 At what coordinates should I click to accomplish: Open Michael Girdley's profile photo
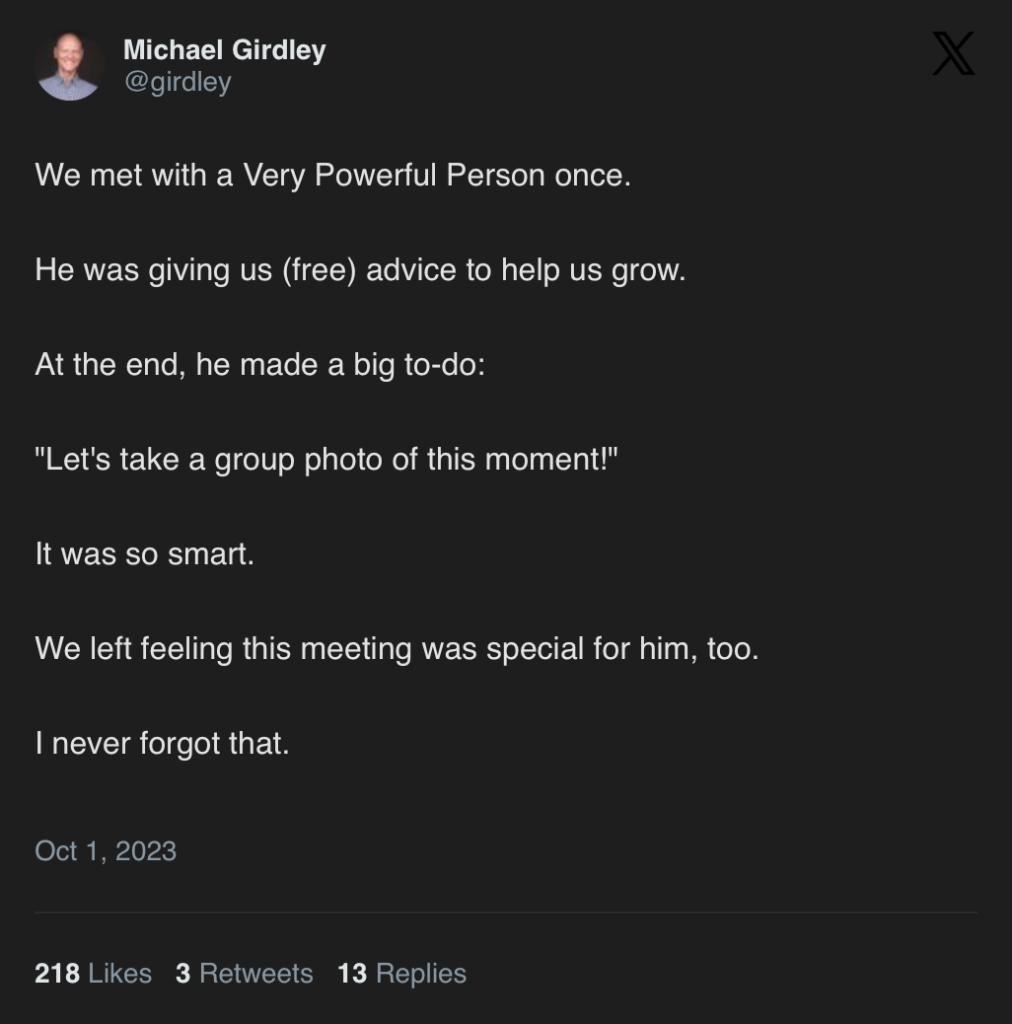tap(69, 66)
